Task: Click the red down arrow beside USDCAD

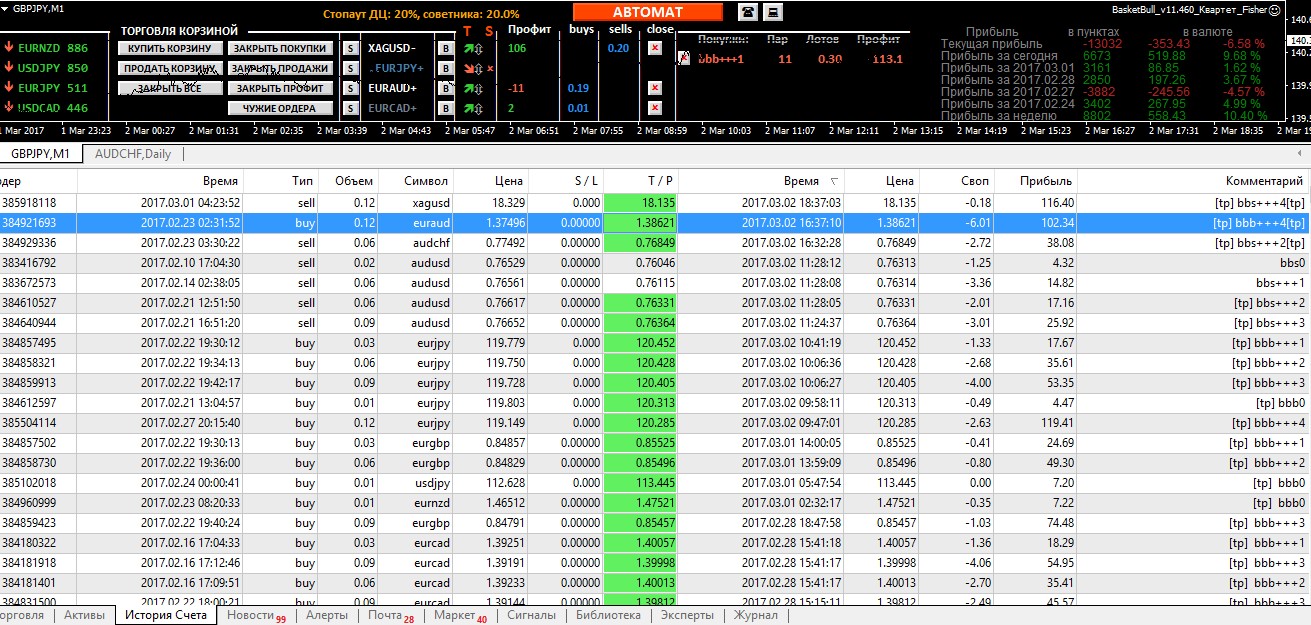Action: tap(9, 108)
